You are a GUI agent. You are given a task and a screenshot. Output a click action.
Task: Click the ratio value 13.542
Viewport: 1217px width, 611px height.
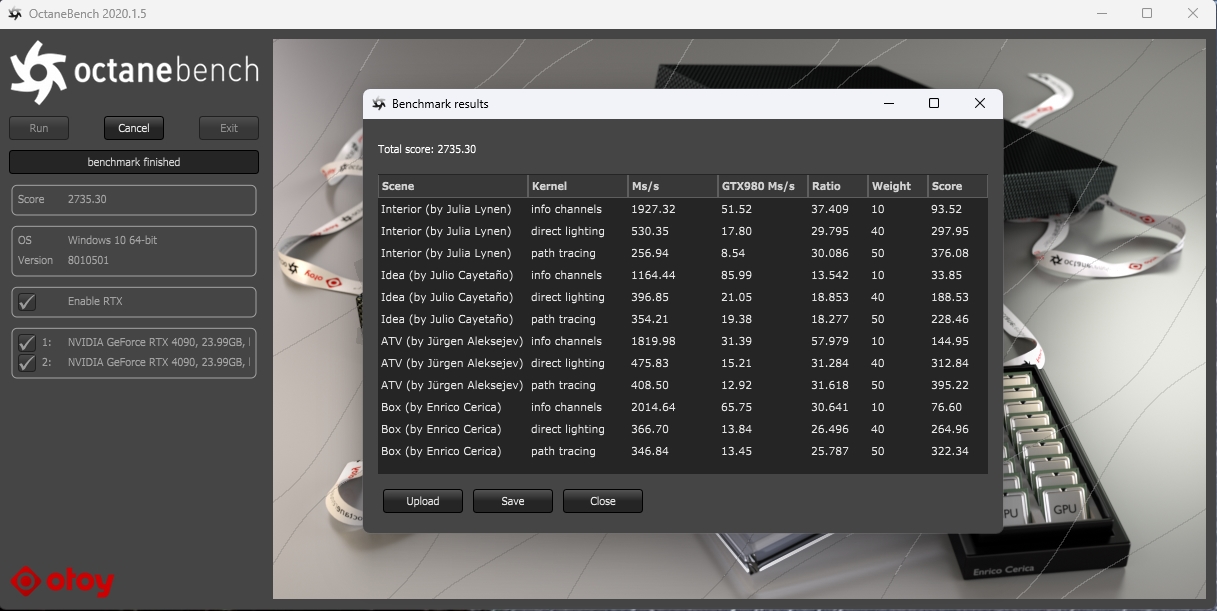pos(830,275)
